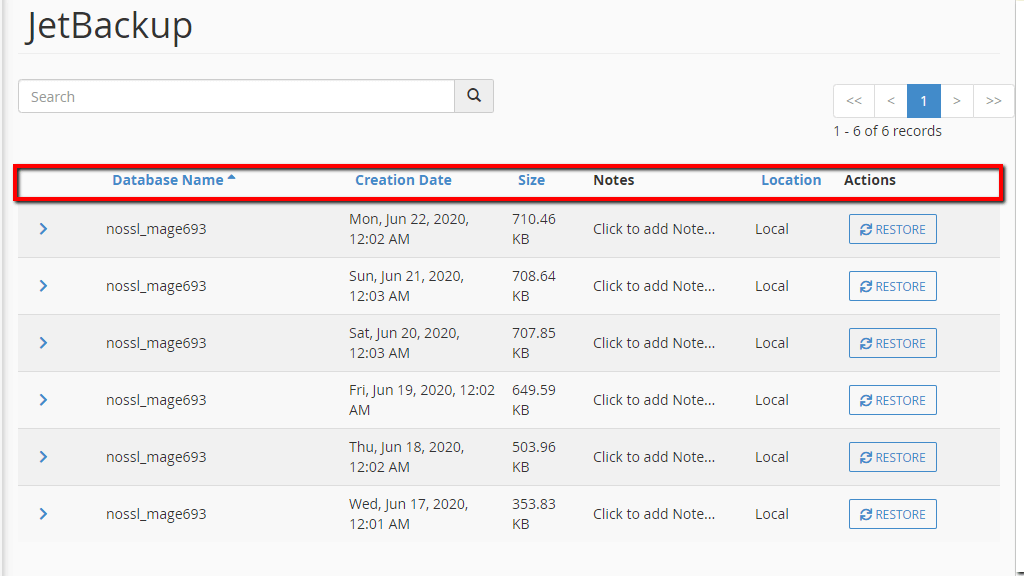
Task: Expand the Jun 22, 2020 backup row
Action: click(x=43, y=229)
